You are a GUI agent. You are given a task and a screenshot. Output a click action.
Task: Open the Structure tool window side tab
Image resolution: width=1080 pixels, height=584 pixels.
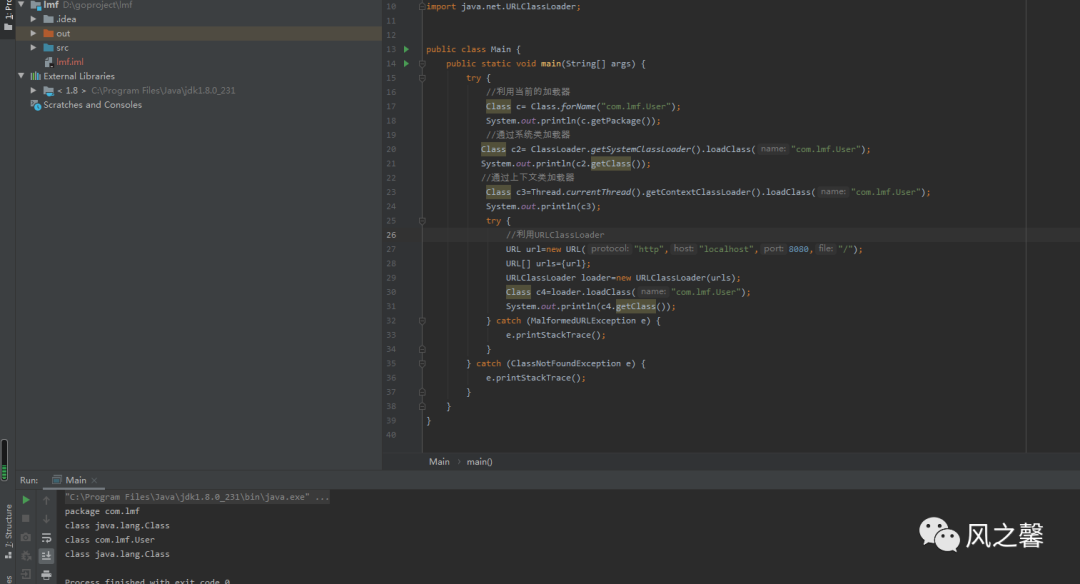click(x=8, y=531)
